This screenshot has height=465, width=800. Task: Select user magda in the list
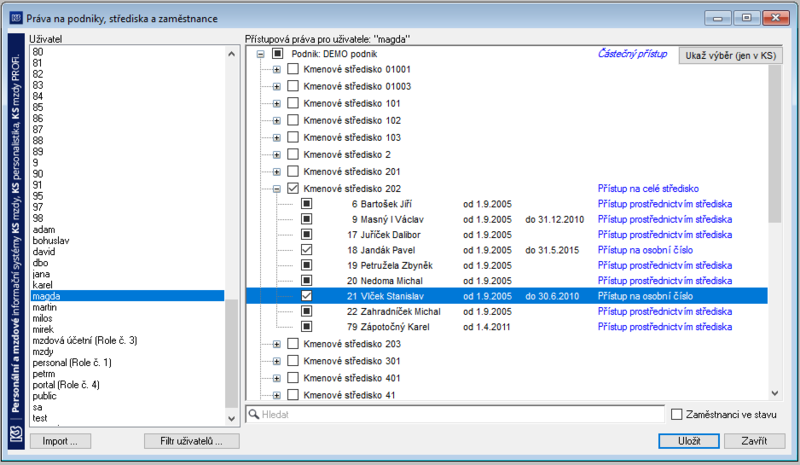[128, 296]
